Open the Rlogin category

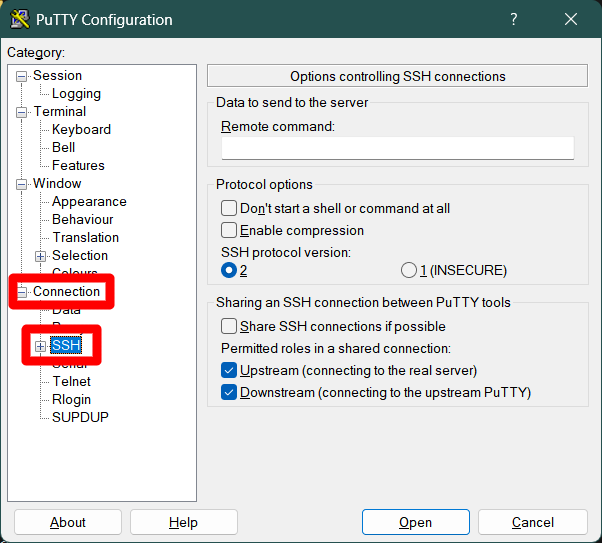tap(71, 400)
